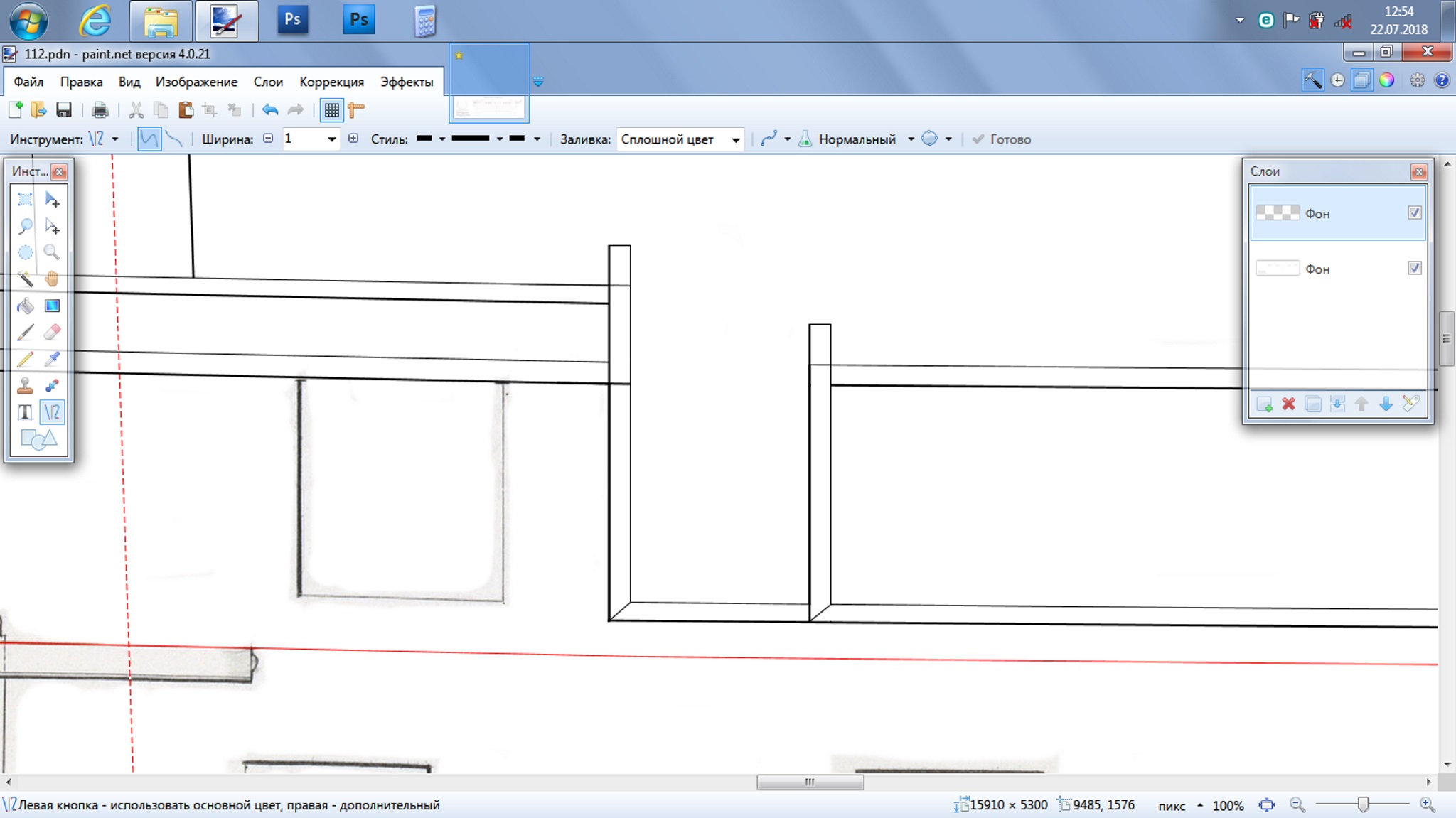Open an image file from toolbar
The height and width of the screenshot is (818, 1456).
[x=38, y=109]
